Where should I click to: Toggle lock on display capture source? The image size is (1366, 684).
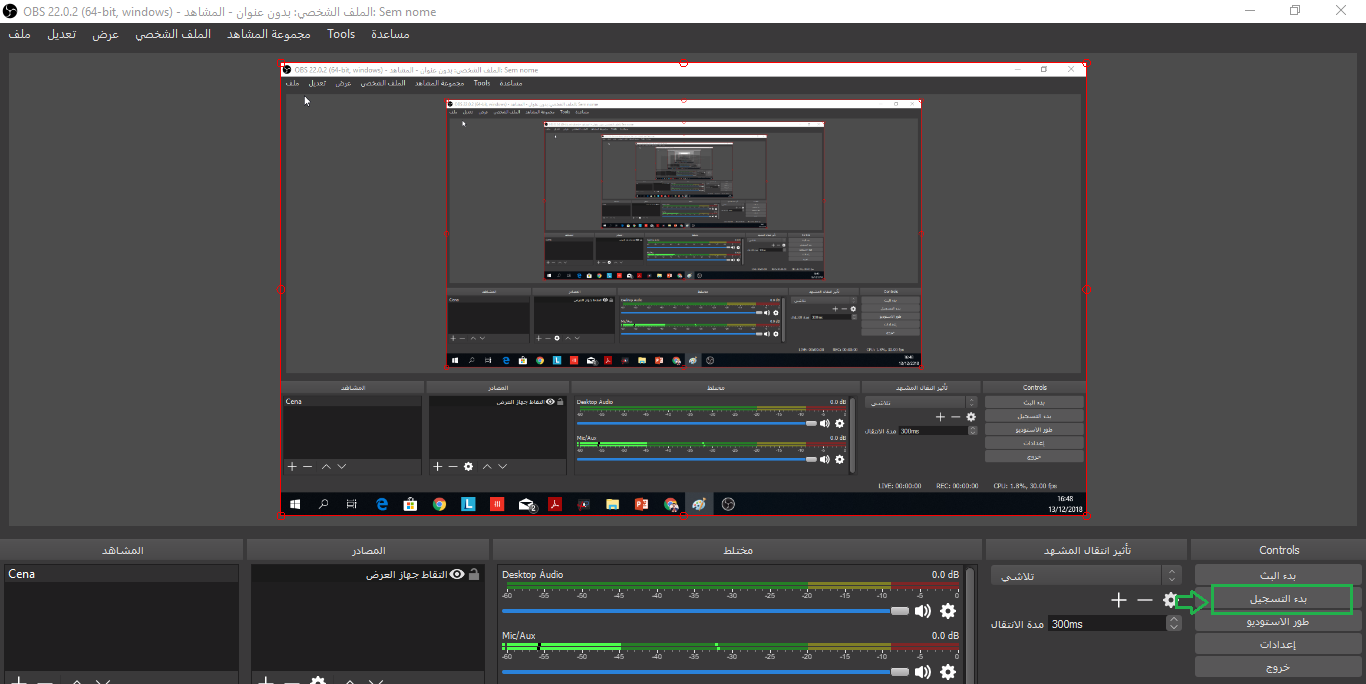(474, 575)
